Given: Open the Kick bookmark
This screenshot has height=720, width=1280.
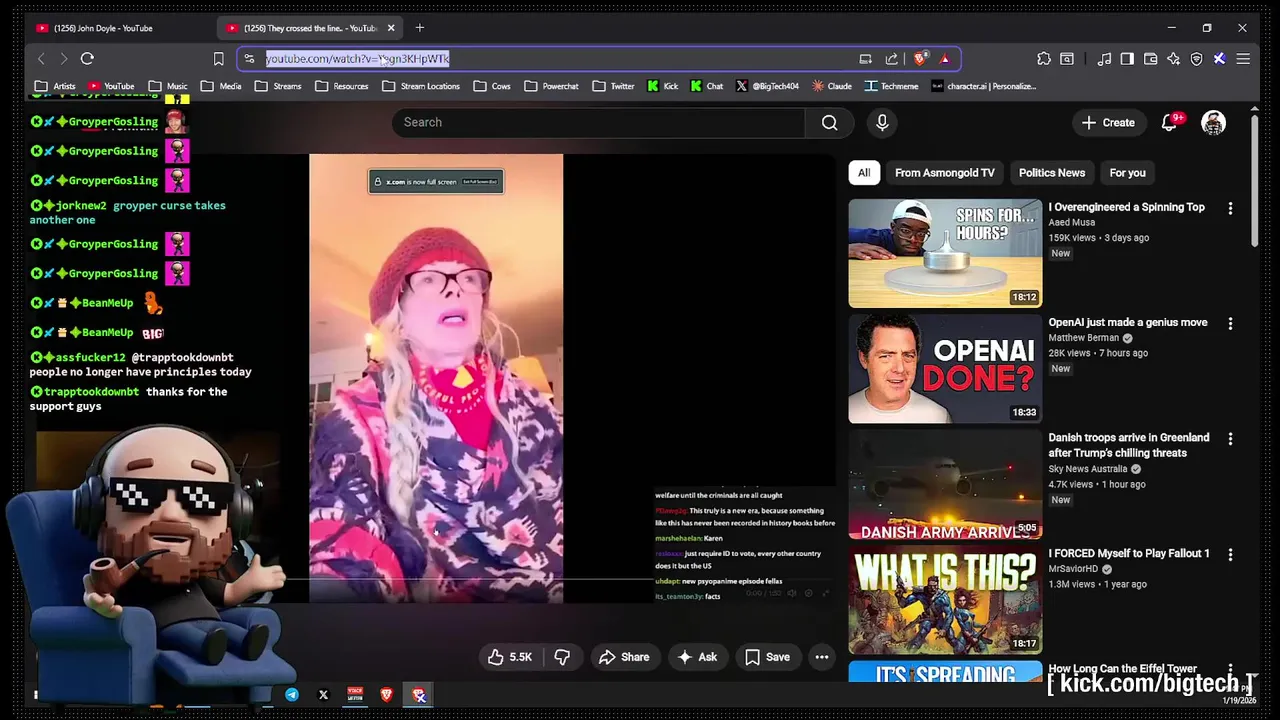Looking at the screenshot, I should coord(662,86).
